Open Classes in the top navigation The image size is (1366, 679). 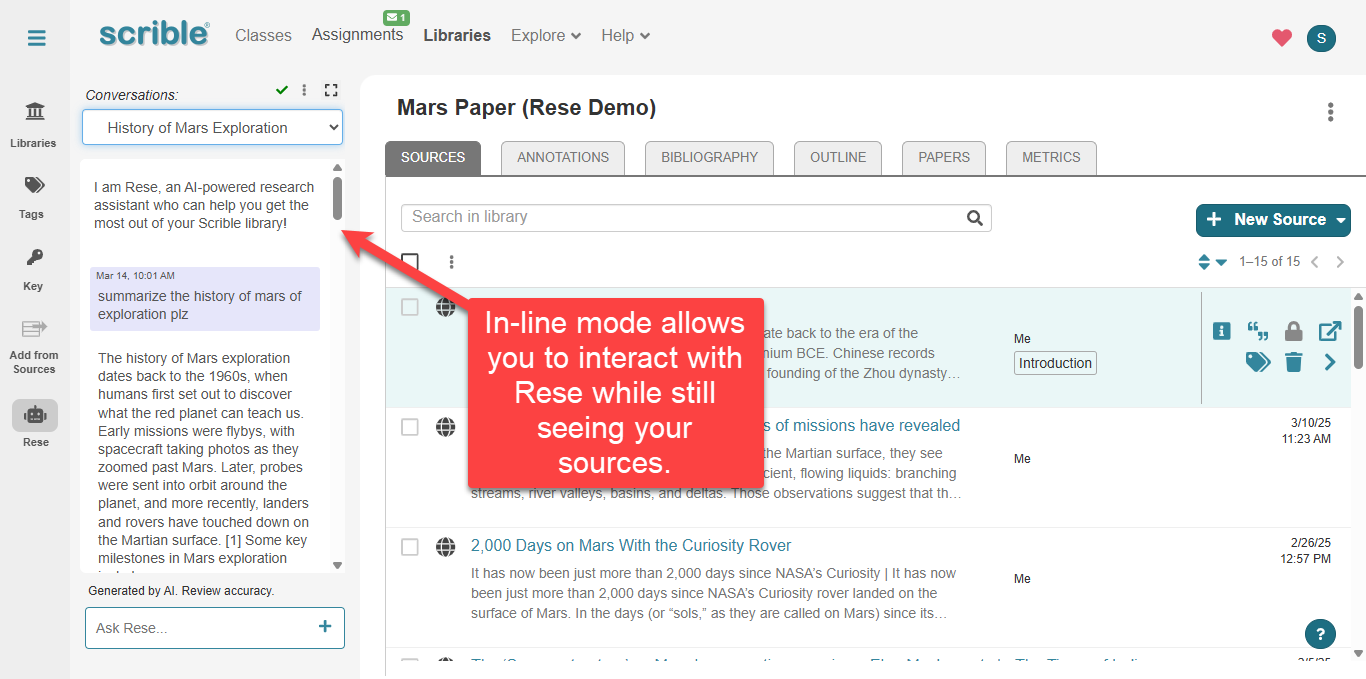pos(264,35)
